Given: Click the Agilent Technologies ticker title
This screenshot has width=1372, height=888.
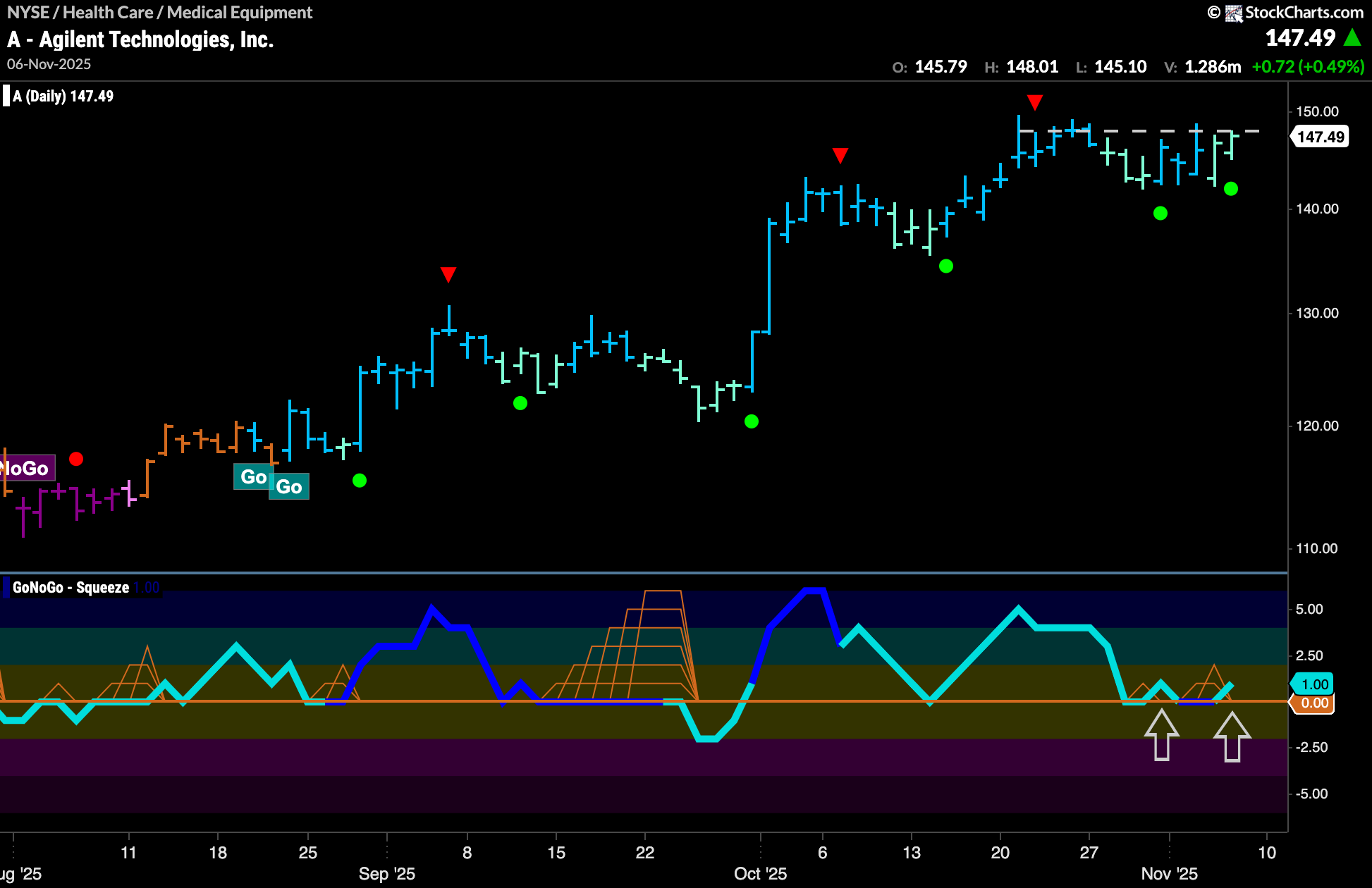Looking at the screenshot, I should coord(140,39).
